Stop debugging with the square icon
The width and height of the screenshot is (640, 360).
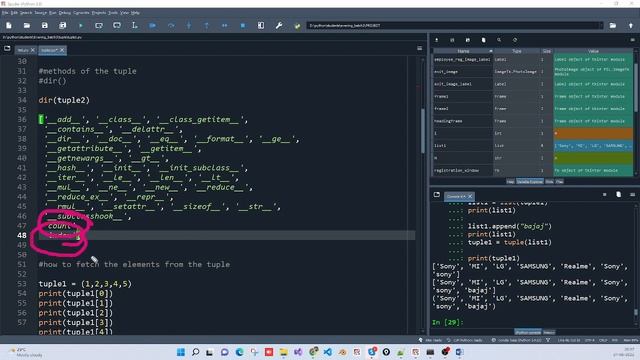tap(243, 25)
